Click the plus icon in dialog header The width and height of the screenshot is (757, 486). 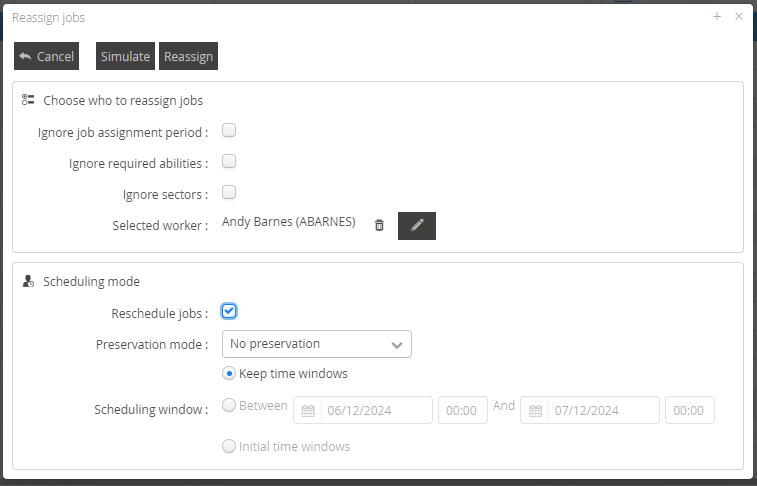click(717, 17)
